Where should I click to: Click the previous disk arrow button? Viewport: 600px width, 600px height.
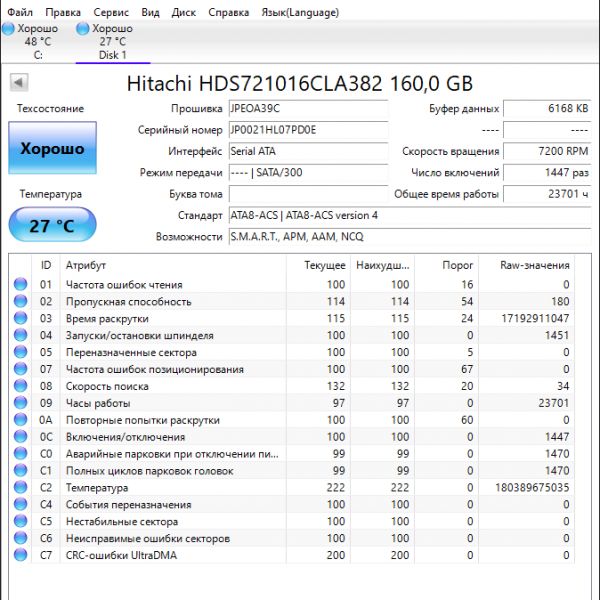[x=19, y=82]
